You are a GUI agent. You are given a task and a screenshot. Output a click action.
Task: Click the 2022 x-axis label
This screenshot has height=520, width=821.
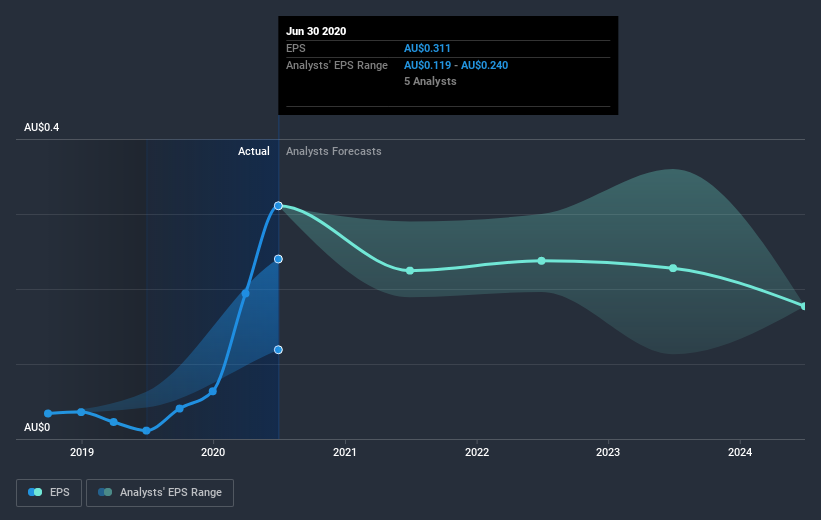(477, 452)
